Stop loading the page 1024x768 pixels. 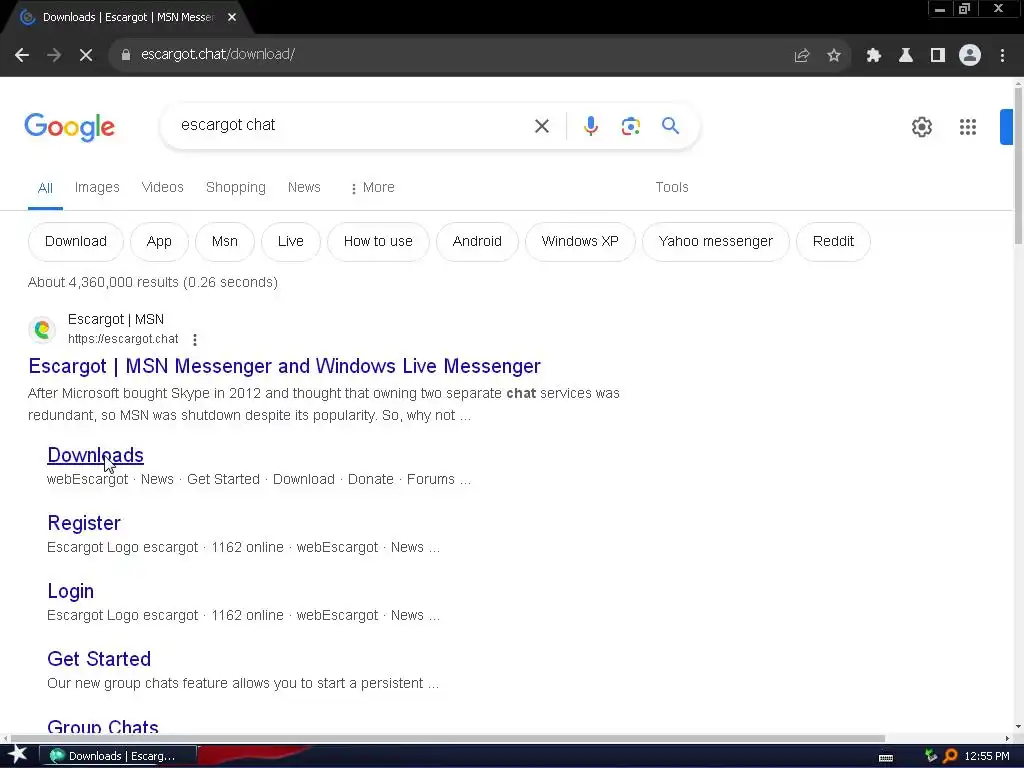click(x=86, y=55)
